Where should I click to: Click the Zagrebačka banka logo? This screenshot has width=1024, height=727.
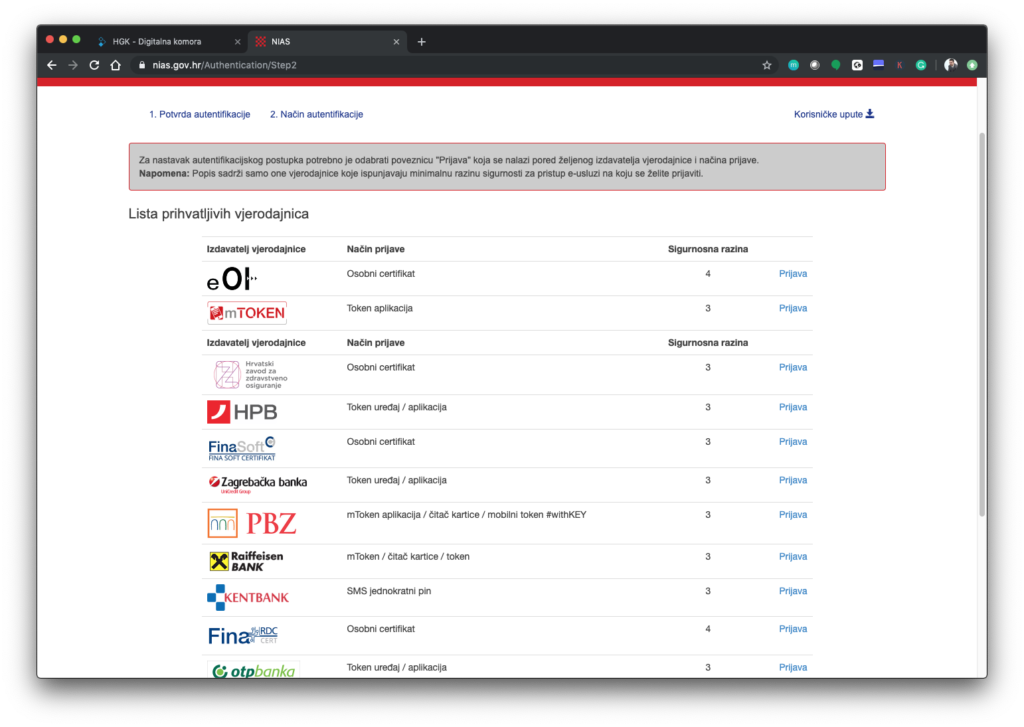(257, 482)
